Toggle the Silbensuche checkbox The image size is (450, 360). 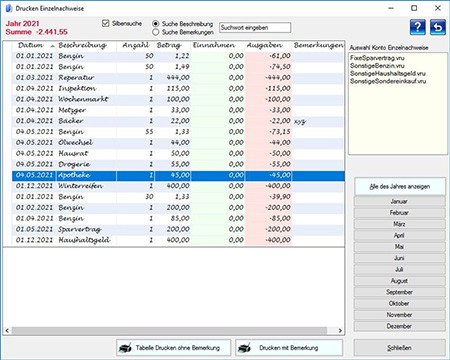(106, 23)
